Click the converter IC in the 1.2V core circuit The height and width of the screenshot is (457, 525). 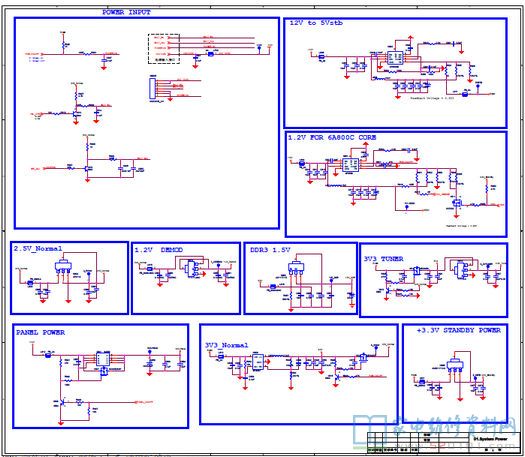tap(350, 165)
